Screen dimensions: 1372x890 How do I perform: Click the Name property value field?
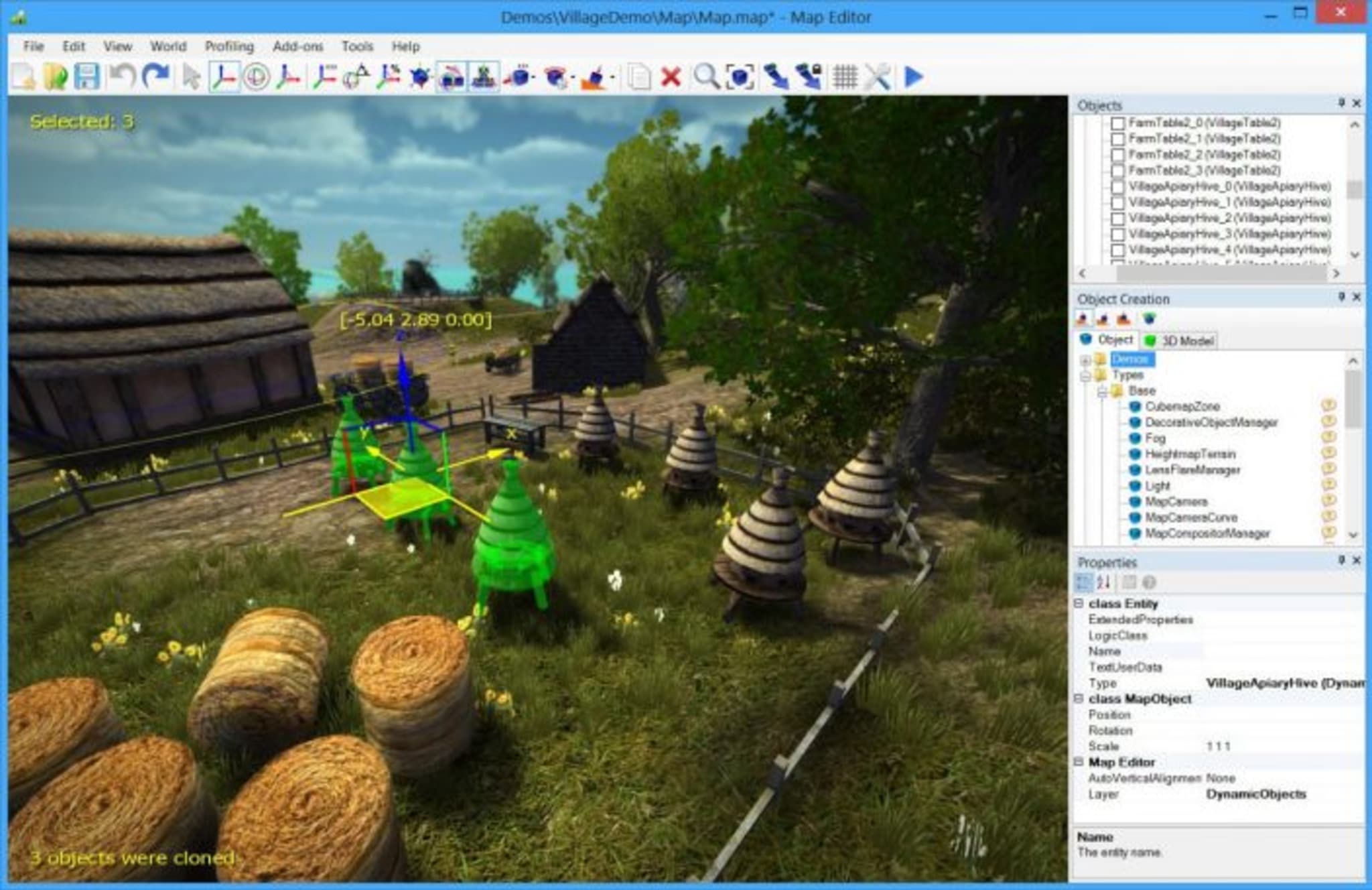point(1283,651)
